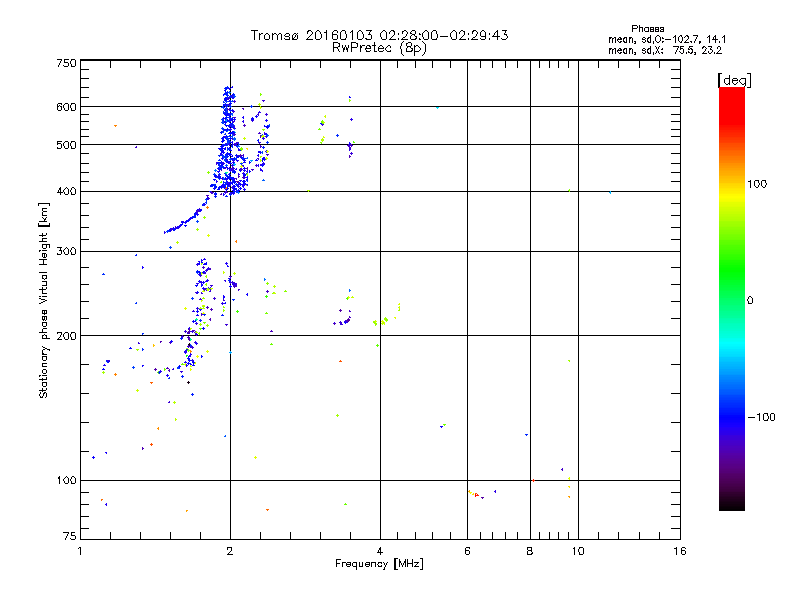Click the colorbar tick label '0'
Screen dimensions: 800x600
coord(750,301)
